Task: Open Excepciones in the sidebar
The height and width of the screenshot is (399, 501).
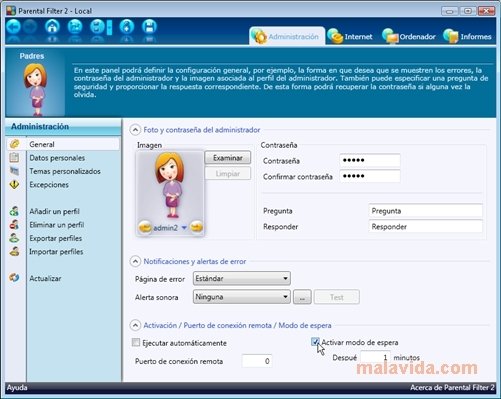Action: click(x=49, y=185)
